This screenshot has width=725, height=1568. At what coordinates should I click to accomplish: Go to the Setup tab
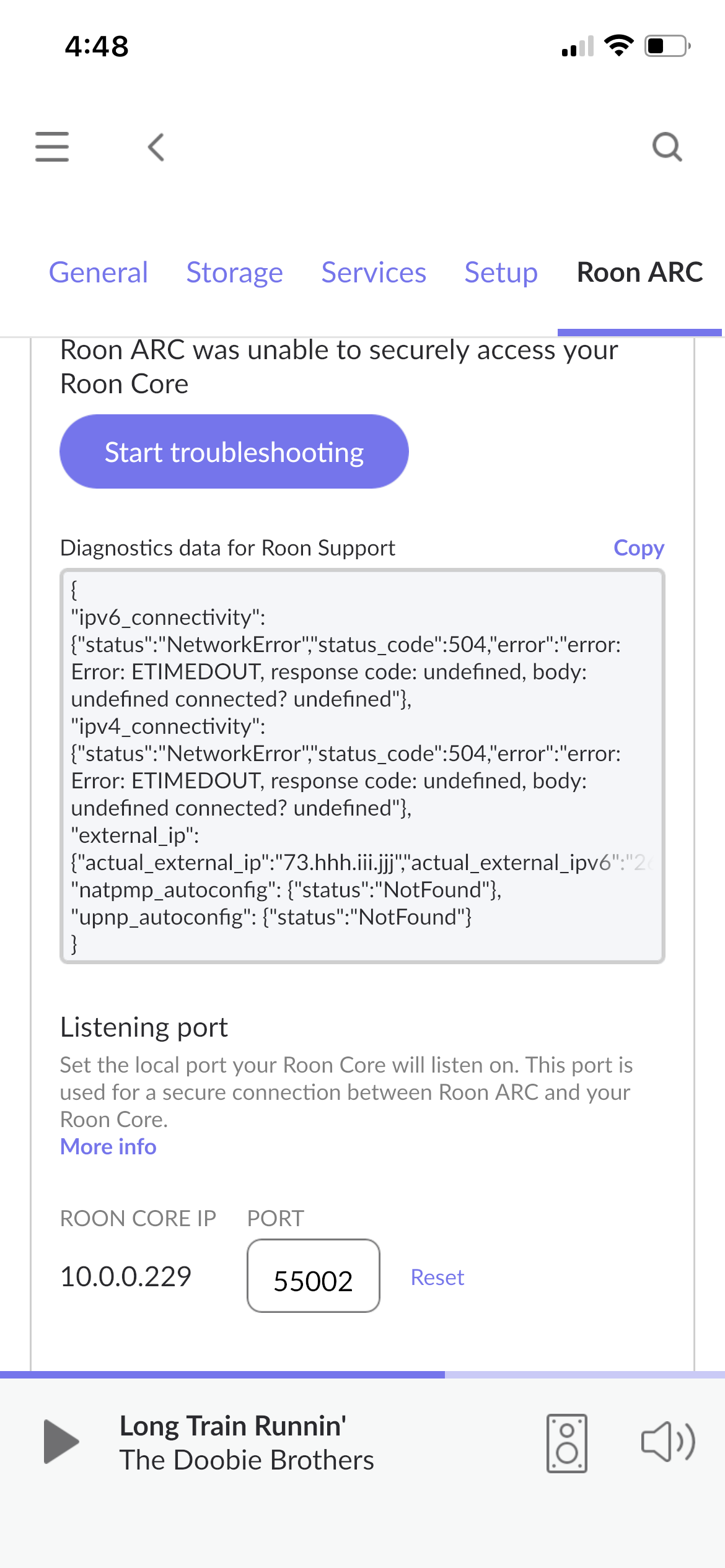[501, 272]
